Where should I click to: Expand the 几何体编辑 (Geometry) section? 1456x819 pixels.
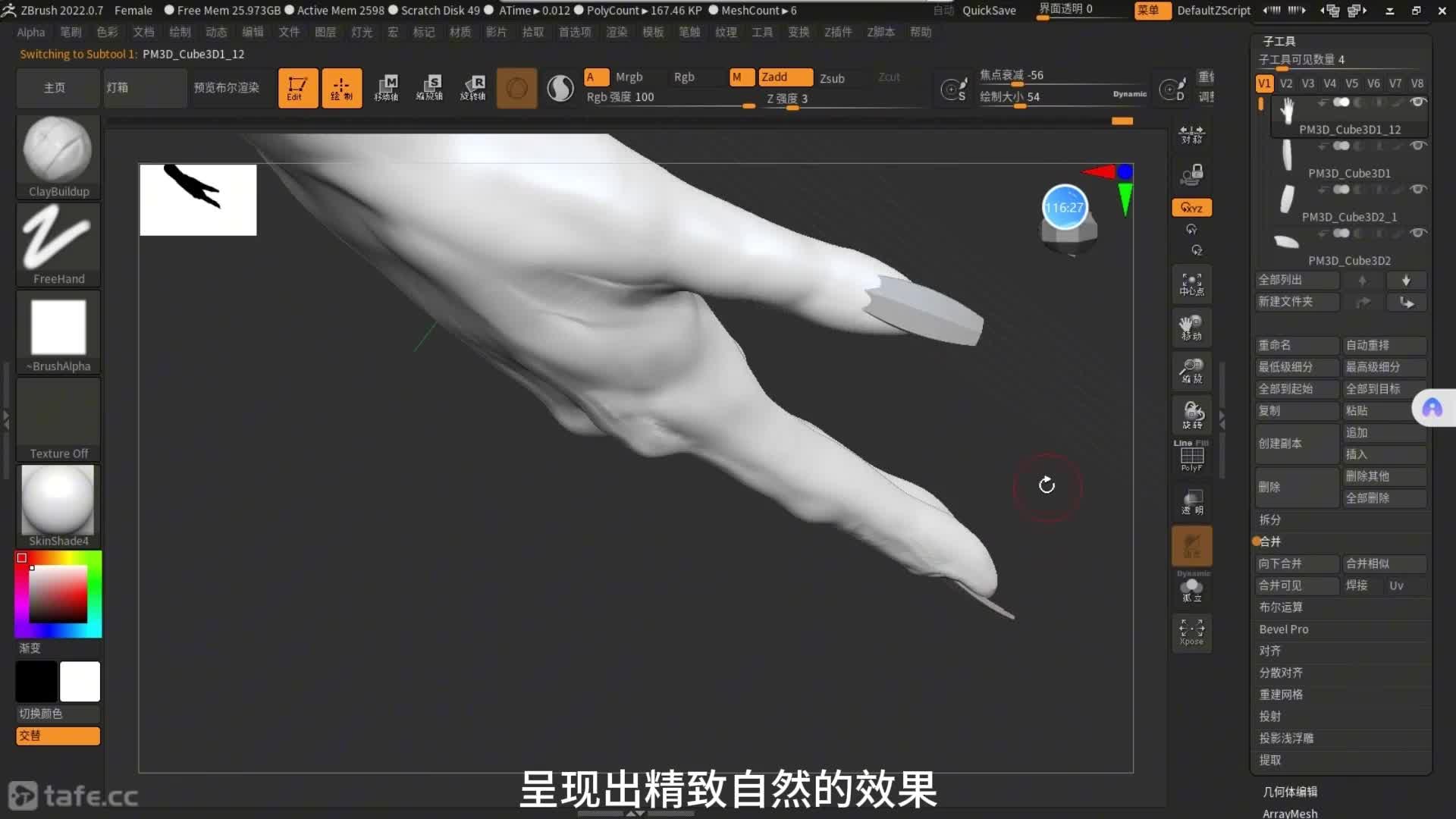pos(1290,792)
